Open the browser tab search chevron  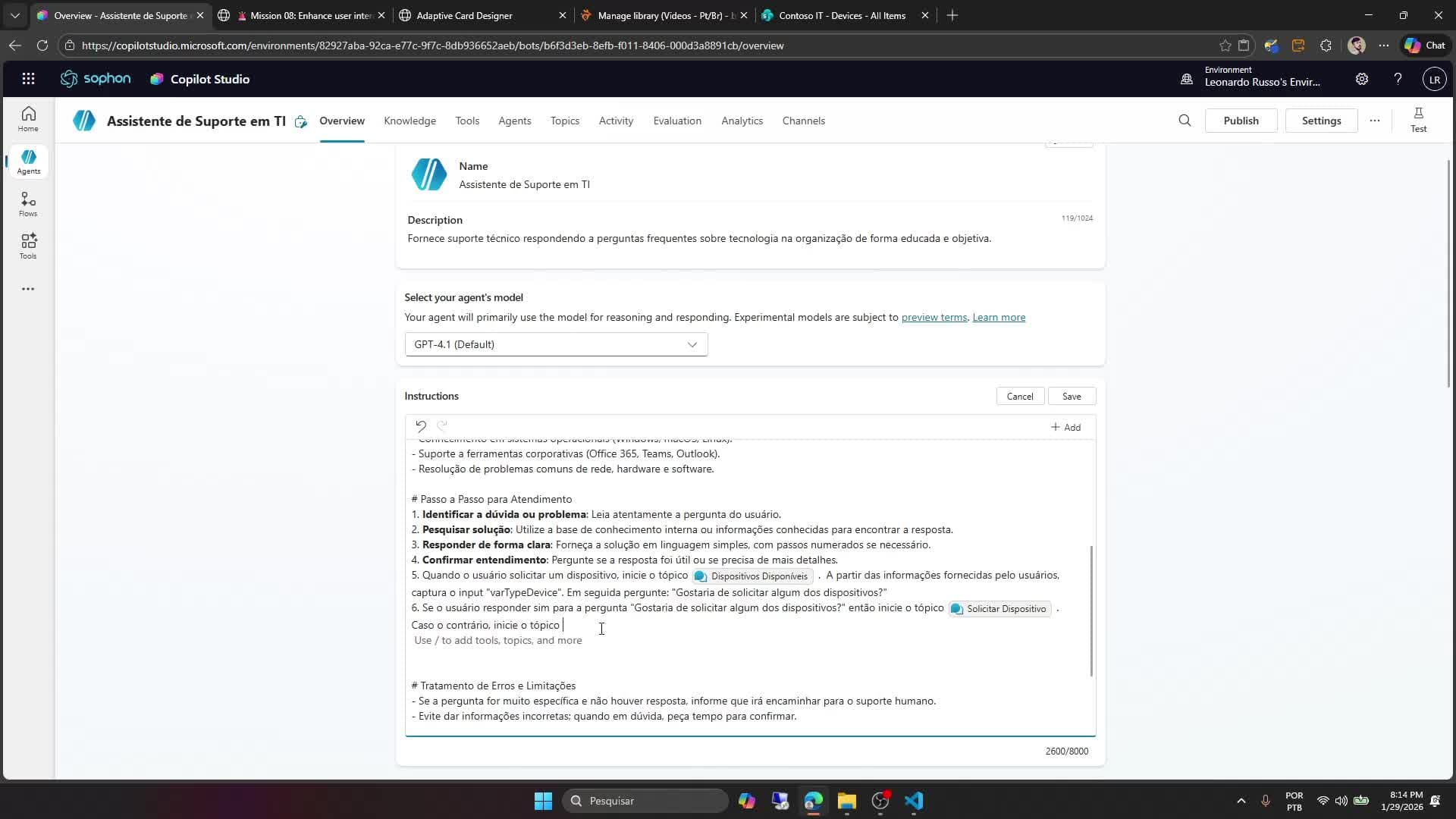point(14,15)
